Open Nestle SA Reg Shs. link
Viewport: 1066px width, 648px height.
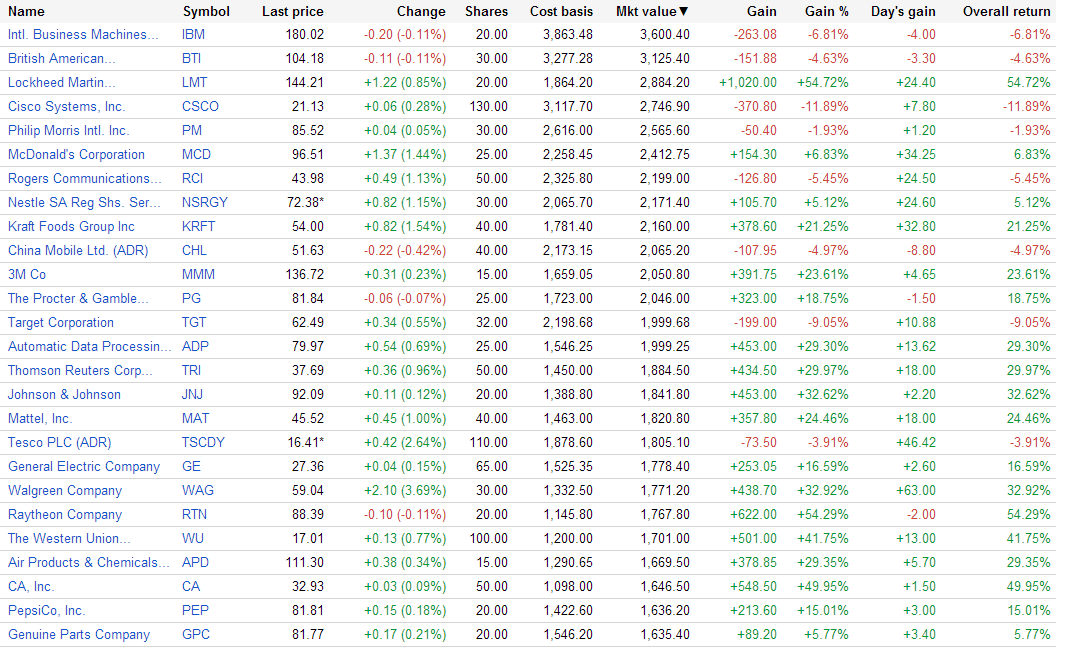84,203
